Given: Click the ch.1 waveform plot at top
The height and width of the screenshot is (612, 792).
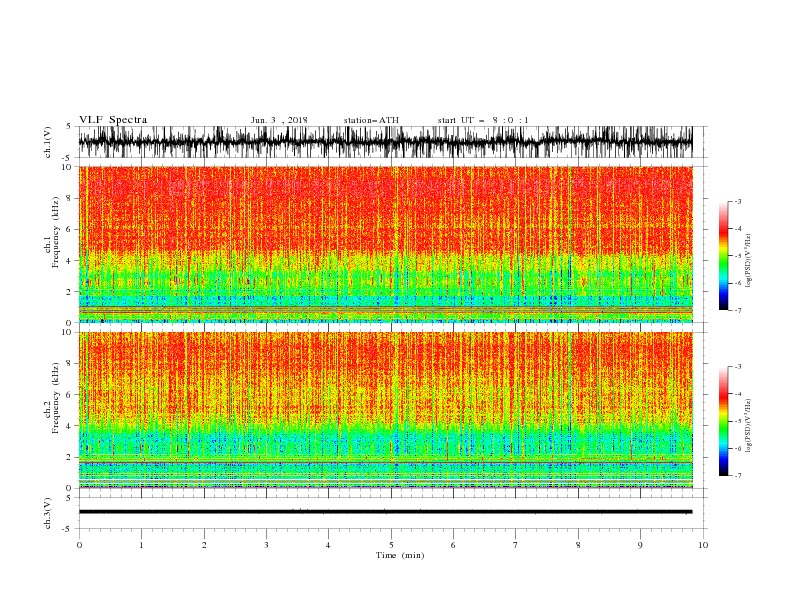Looking at the screenshot, I should point(386,142).
